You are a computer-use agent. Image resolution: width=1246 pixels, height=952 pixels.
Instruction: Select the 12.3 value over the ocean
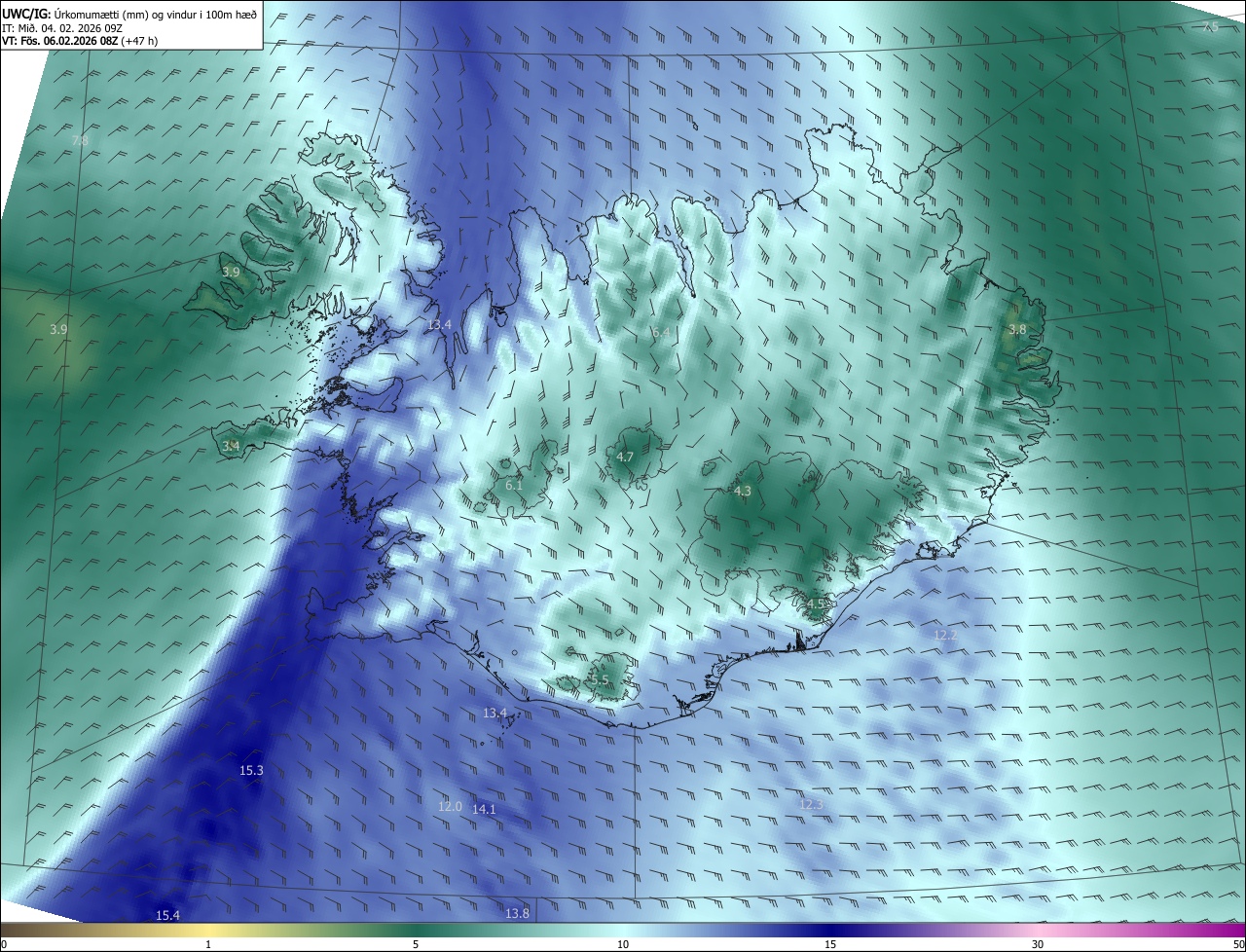coord(811,804)
